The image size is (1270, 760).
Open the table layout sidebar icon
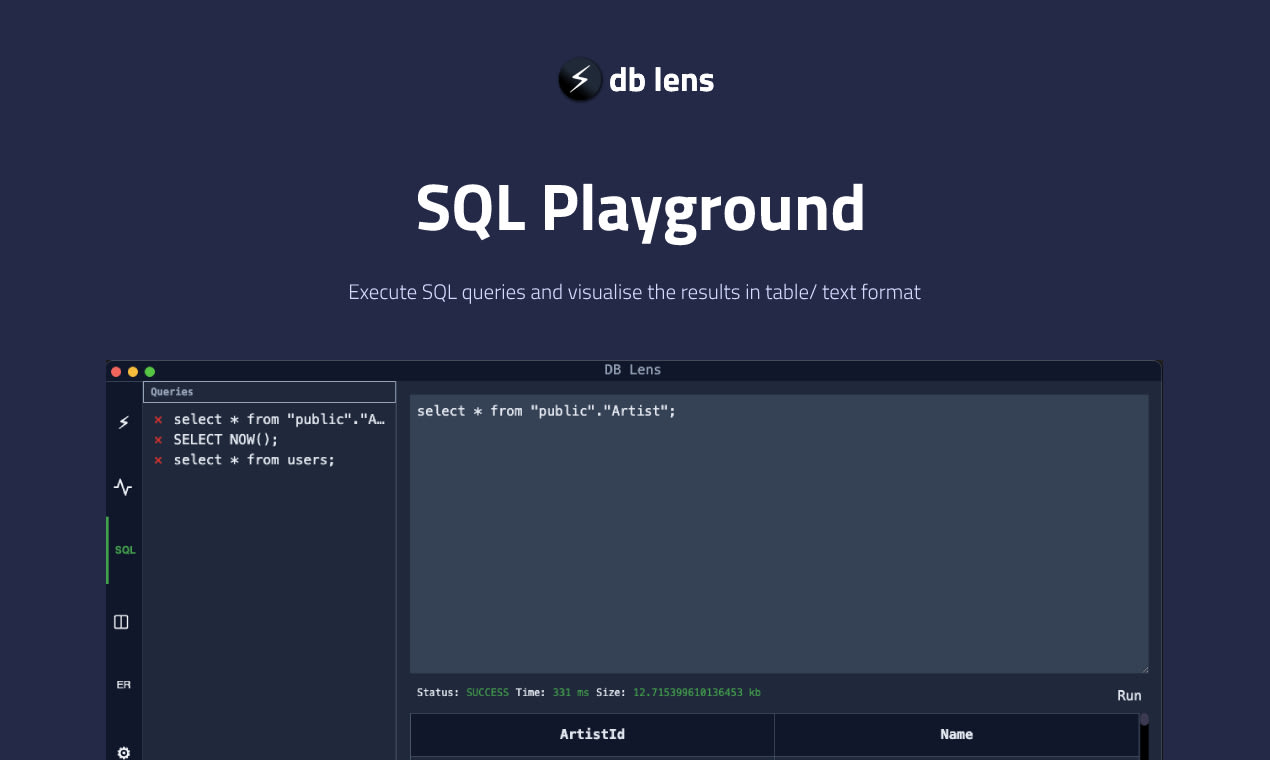(x=121, y=622)
